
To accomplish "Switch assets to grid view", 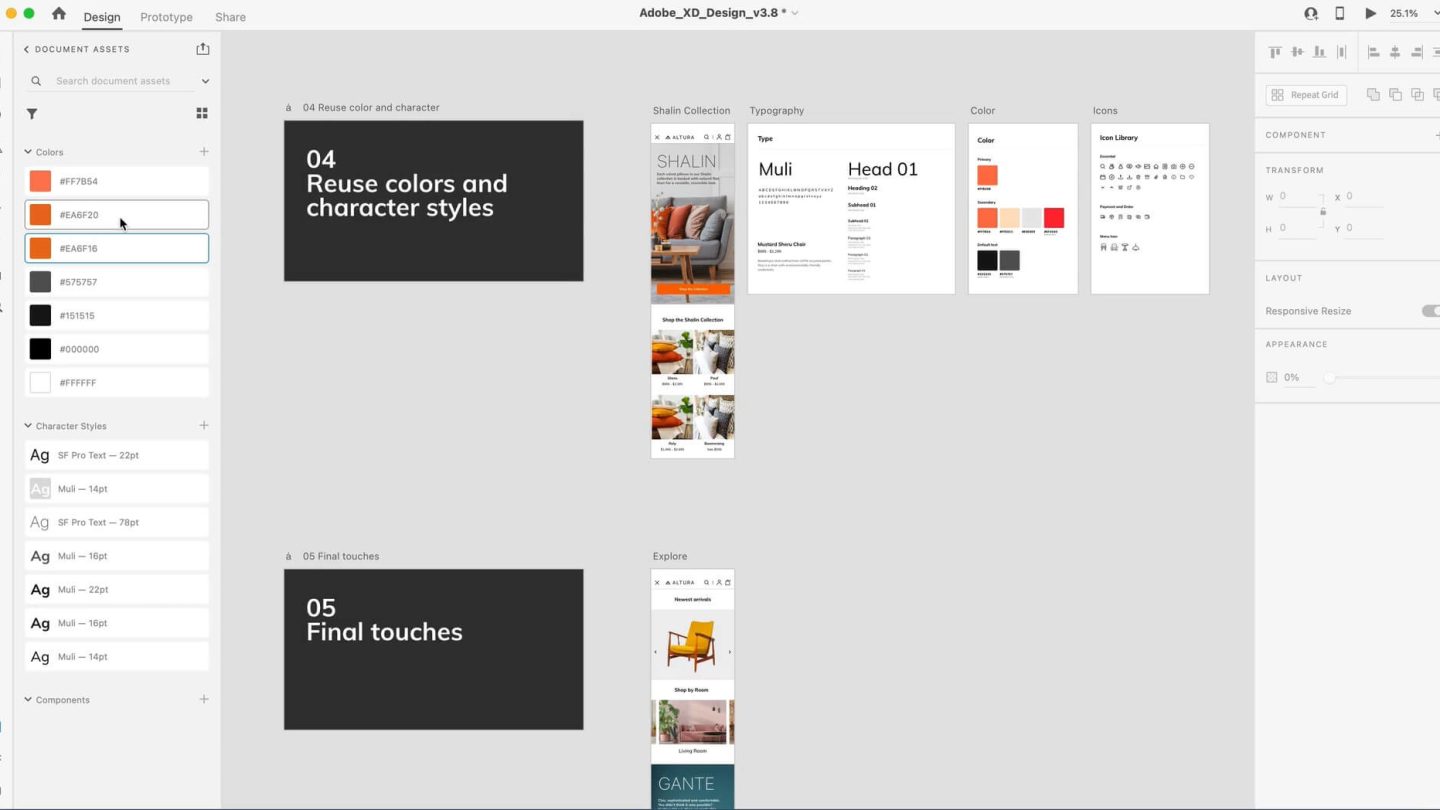I will [202, 114].
